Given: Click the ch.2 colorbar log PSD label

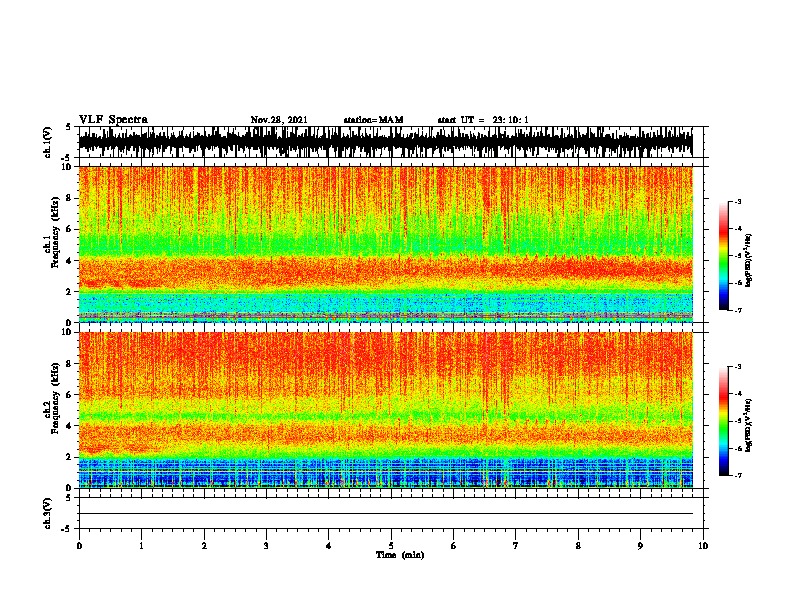Looking at the screenshot, I should pos(748,425).
